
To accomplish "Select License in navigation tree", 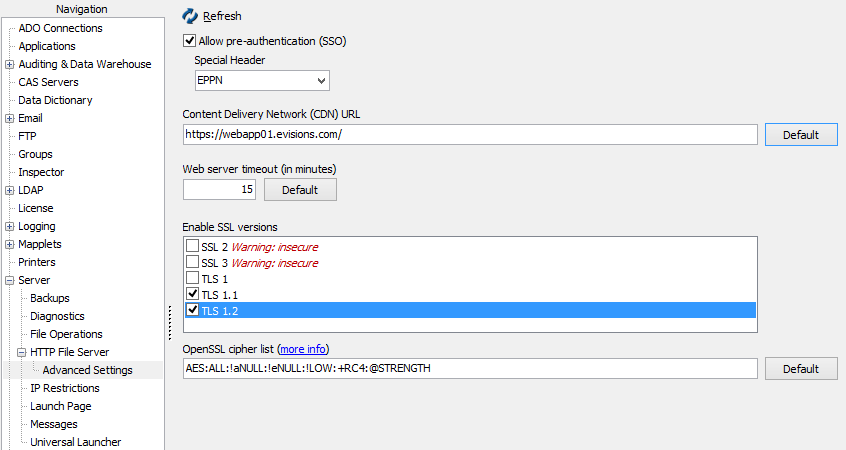I will (x=36, y=208).
